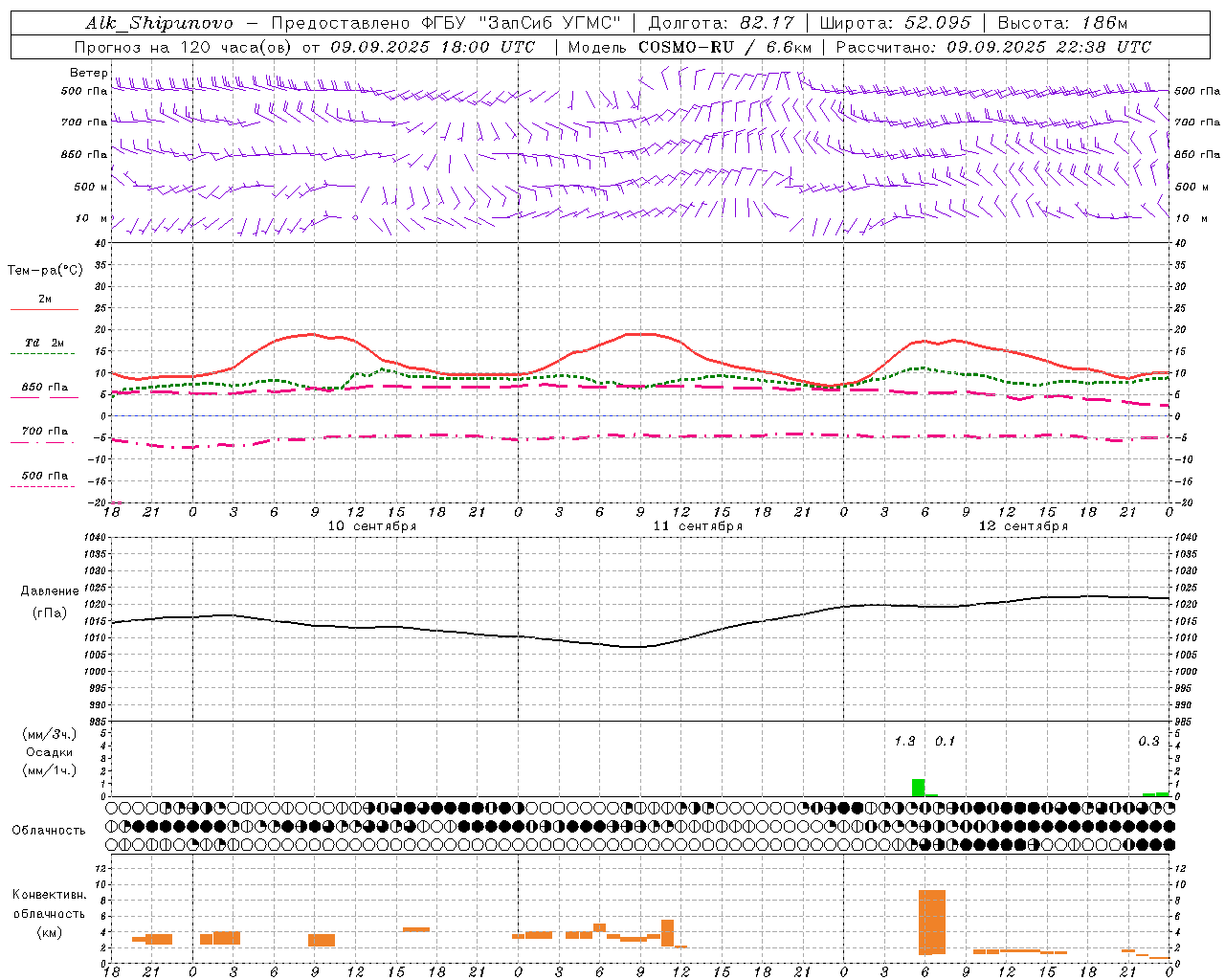Click the Давление panel label
1225x980 pixels.
(50, 591)
